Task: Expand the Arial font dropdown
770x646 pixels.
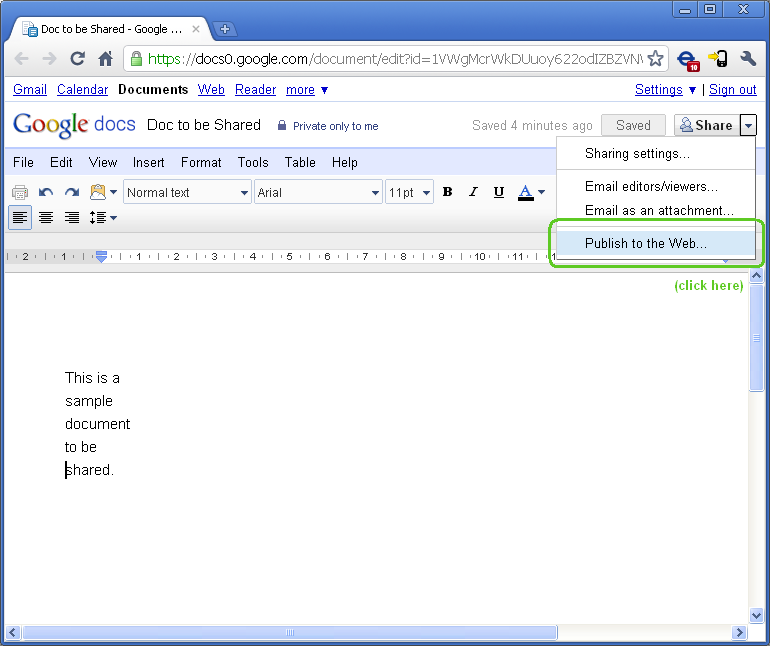Action: 318,192
